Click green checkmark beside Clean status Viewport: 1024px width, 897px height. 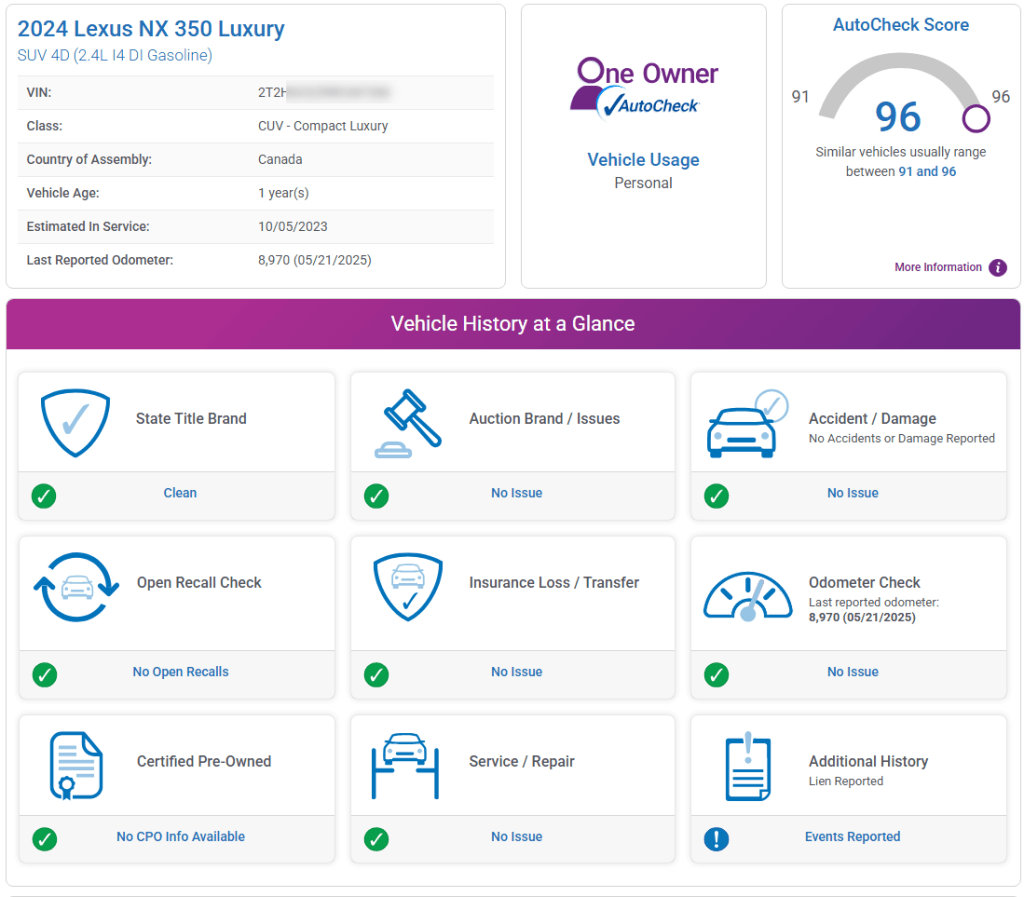[44, 496]
